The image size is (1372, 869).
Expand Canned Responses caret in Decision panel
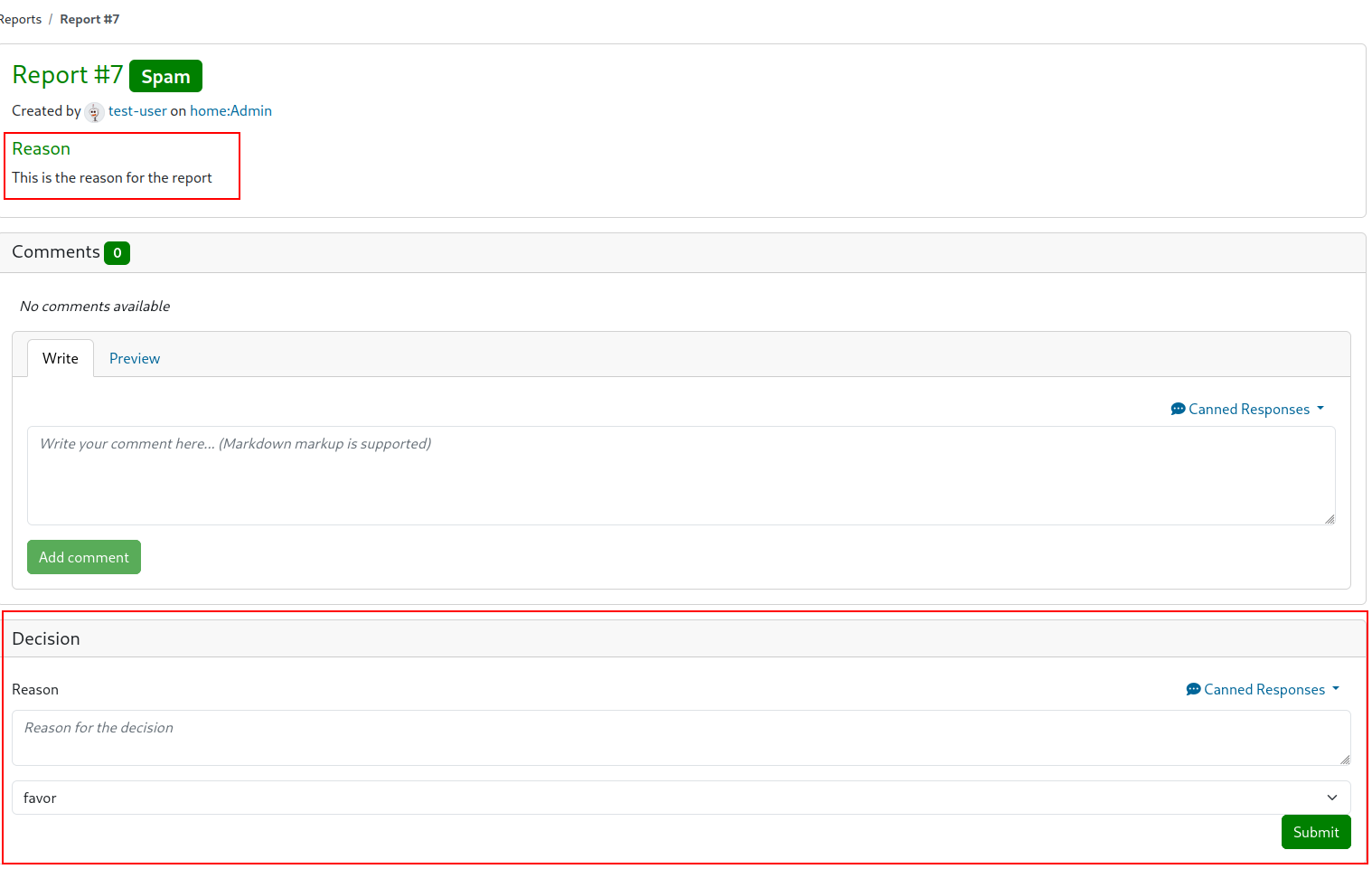(x=1336, y=689)
